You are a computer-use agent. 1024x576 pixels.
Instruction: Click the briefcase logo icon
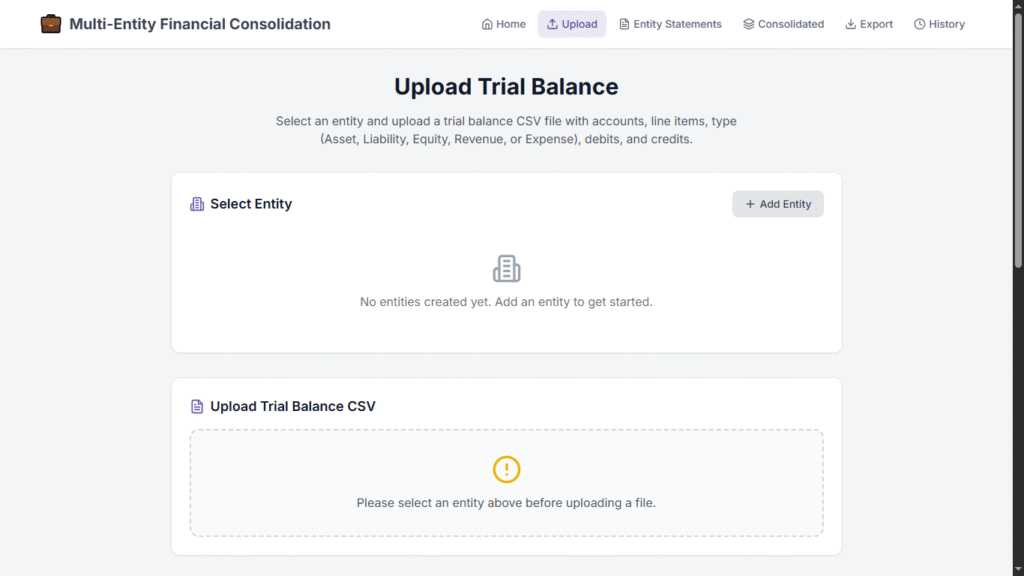pyautogui.click(x=50, y=24)
